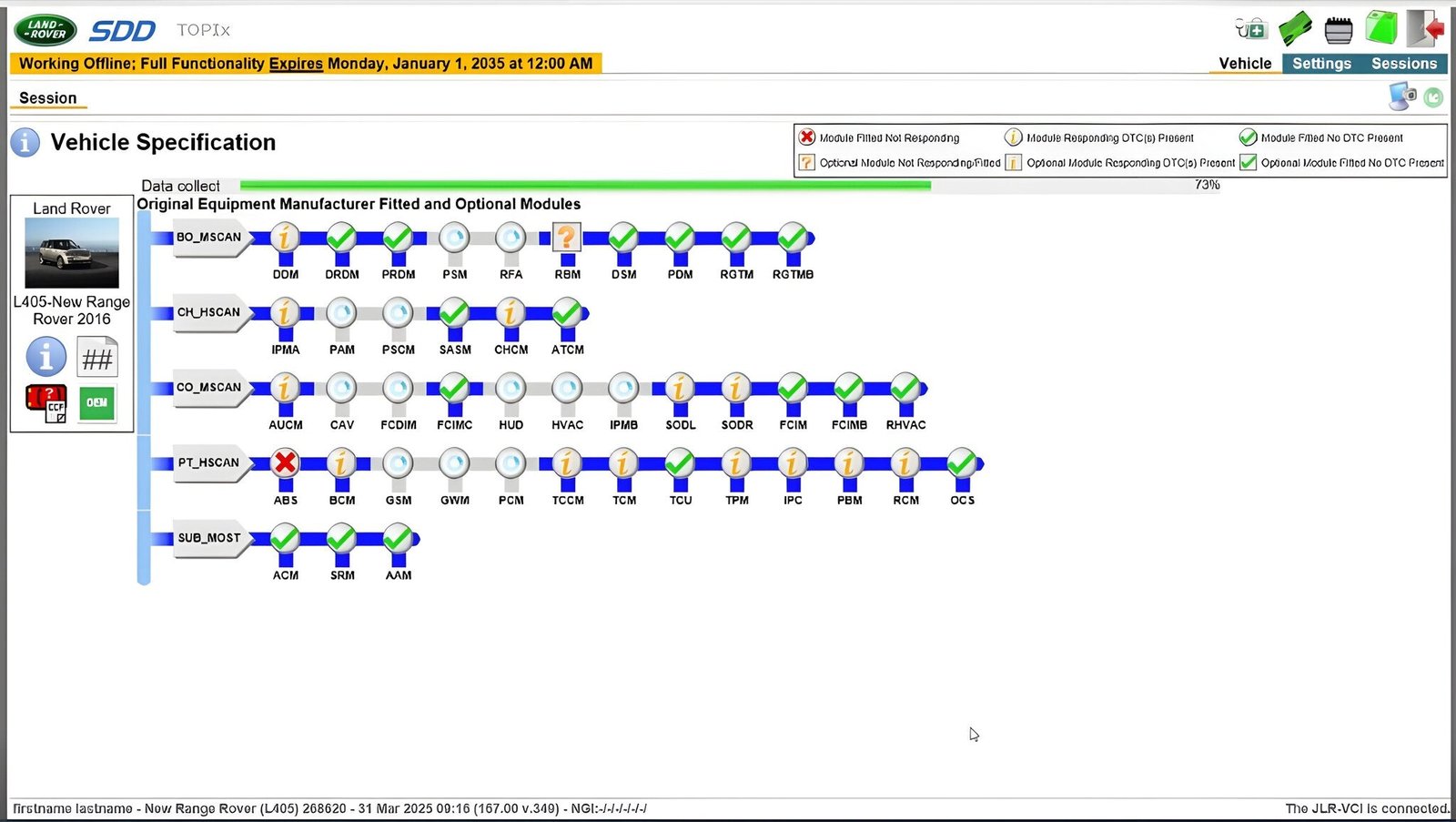1456x822 pixels.
Task: Click the SDD logo
Action: tap(123, 31)
